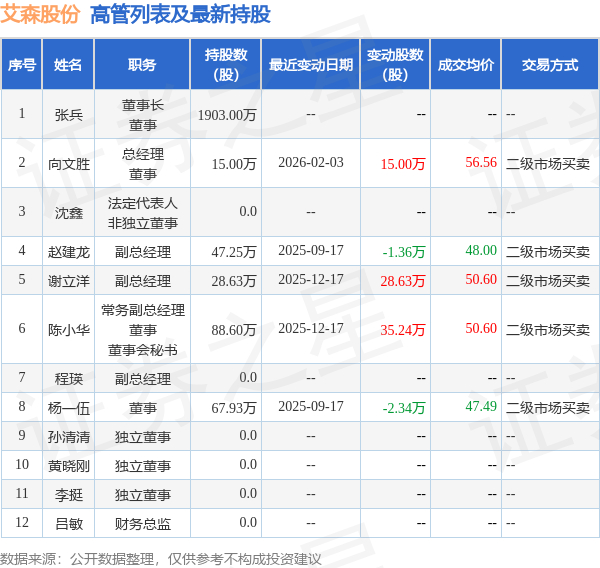Click the name 陈小华
The height and width of the screenshot is (568, 600).
(x=68, y=330)
